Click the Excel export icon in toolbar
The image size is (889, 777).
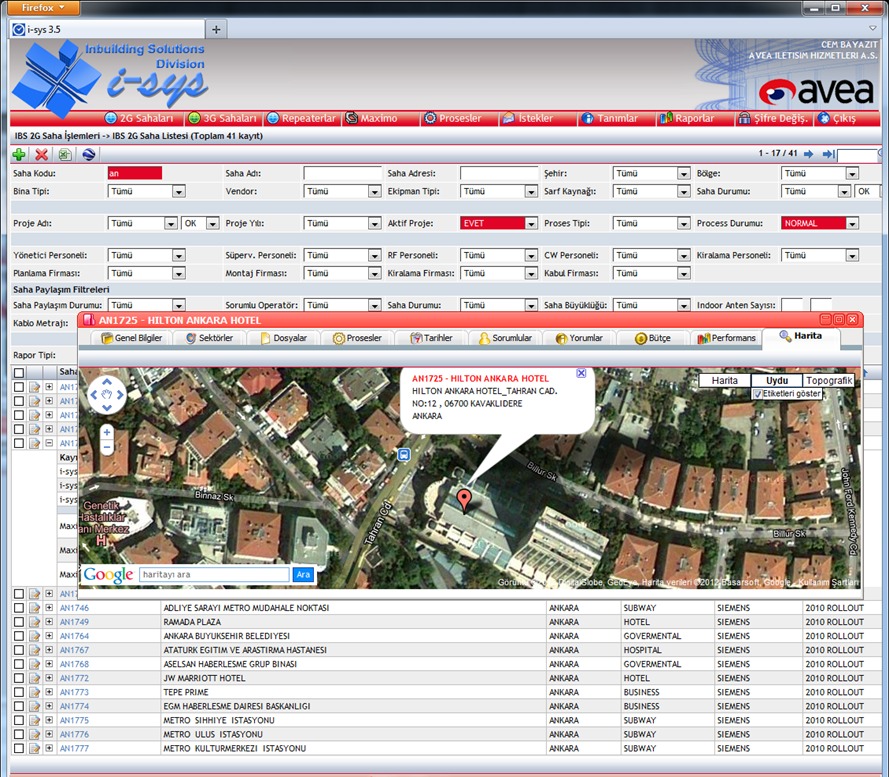[x=65, y=154]
